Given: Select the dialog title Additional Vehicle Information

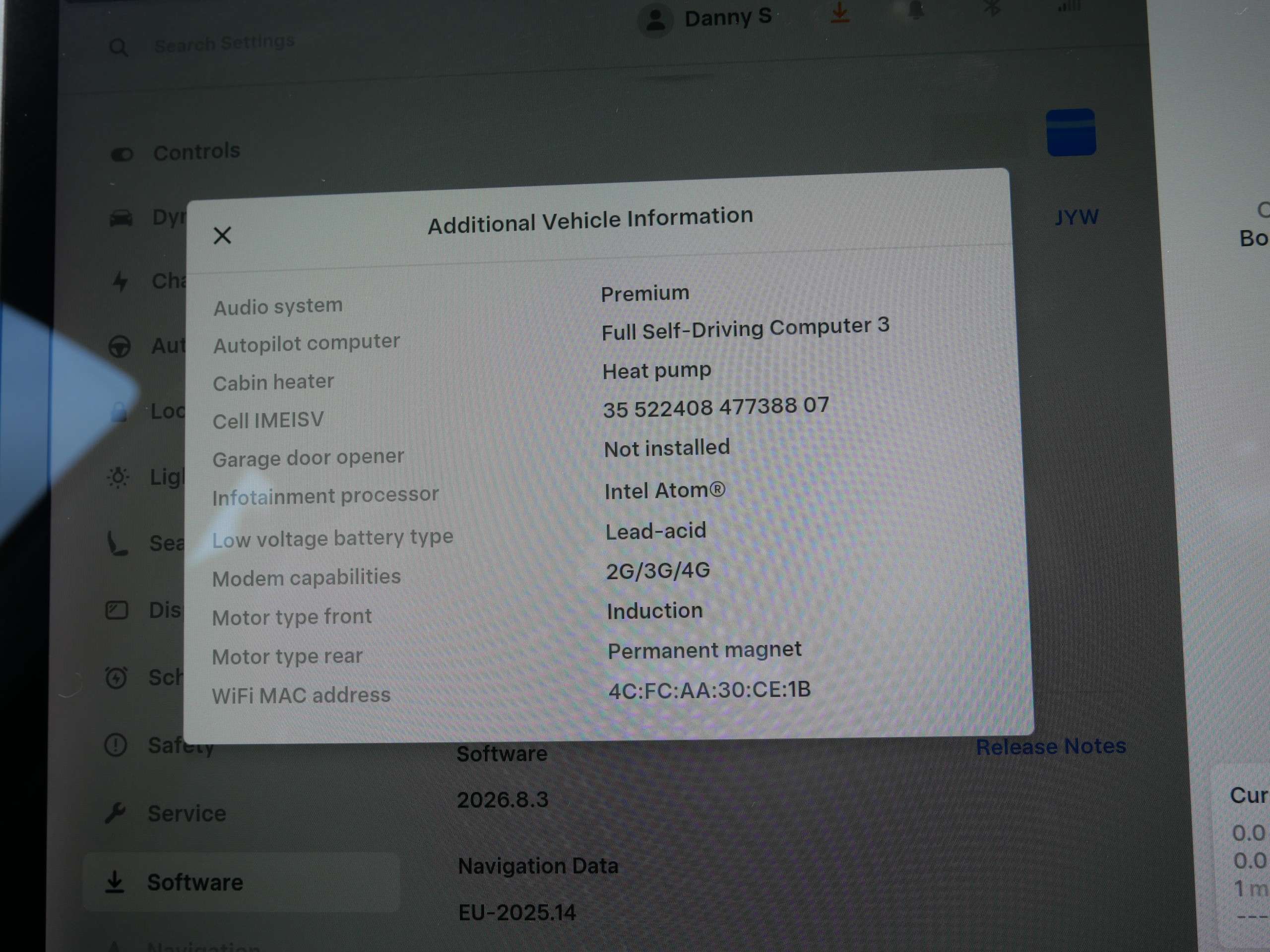Looking at the screenshot, I should 590,220.
